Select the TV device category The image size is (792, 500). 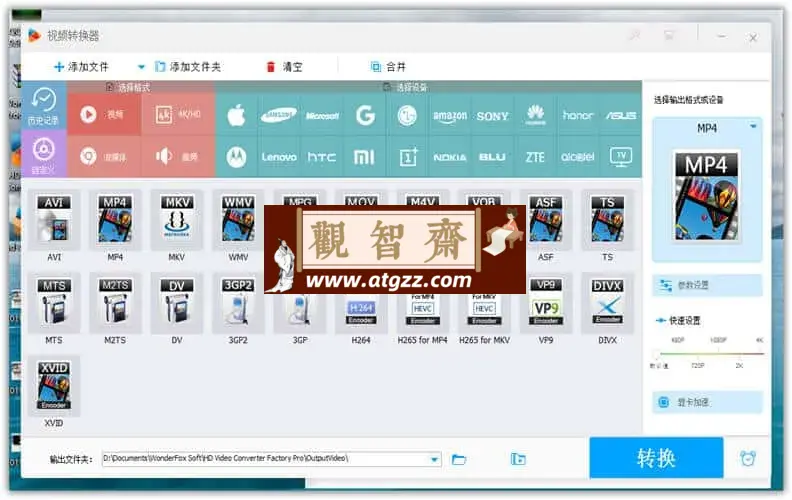coord(621,157)
